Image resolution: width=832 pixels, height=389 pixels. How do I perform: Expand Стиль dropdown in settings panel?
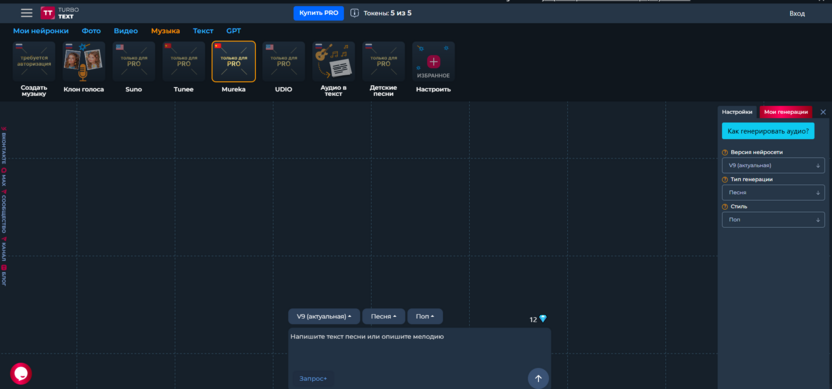(773, 220)
